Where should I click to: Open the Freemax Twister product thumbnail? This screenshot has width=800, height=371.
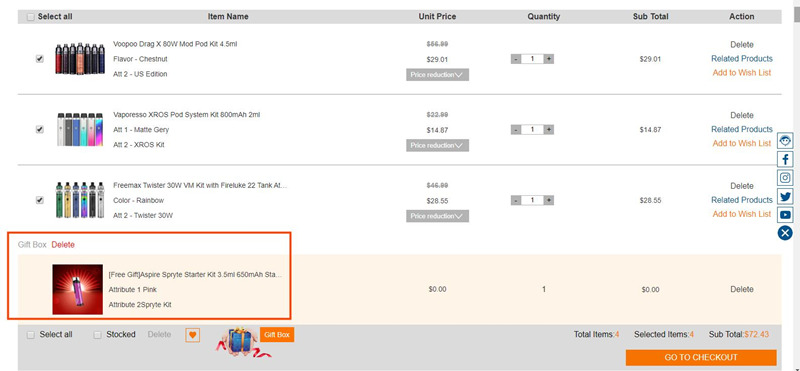click(x=80, y=200)
